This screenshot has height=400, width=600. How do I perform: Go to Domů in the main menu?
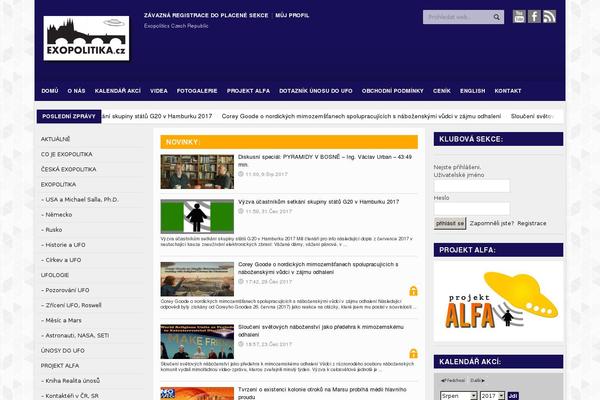[x=50, y=91]
